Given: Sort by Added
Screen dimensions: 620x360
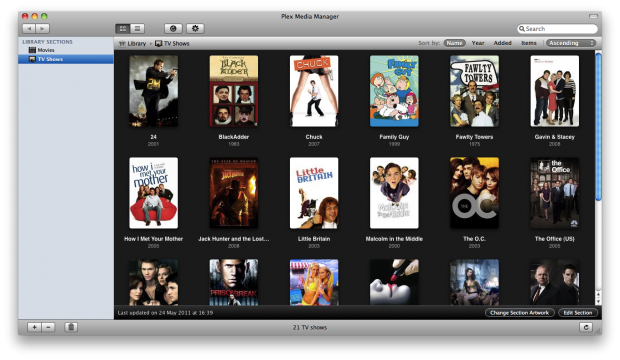Looking at the screenshot, I should tap(503, 43).
